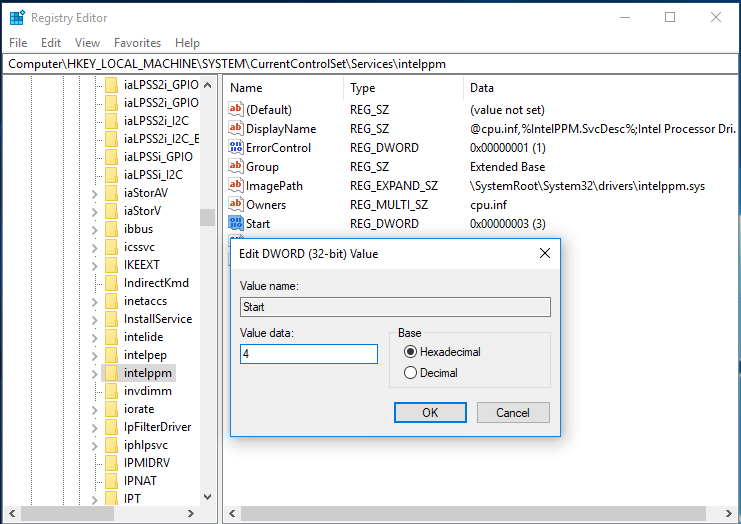Click the 'Extended Base' data cell
Image resolution: width=741 pixels, height=524 pixels.
click(x=507, y=167)
